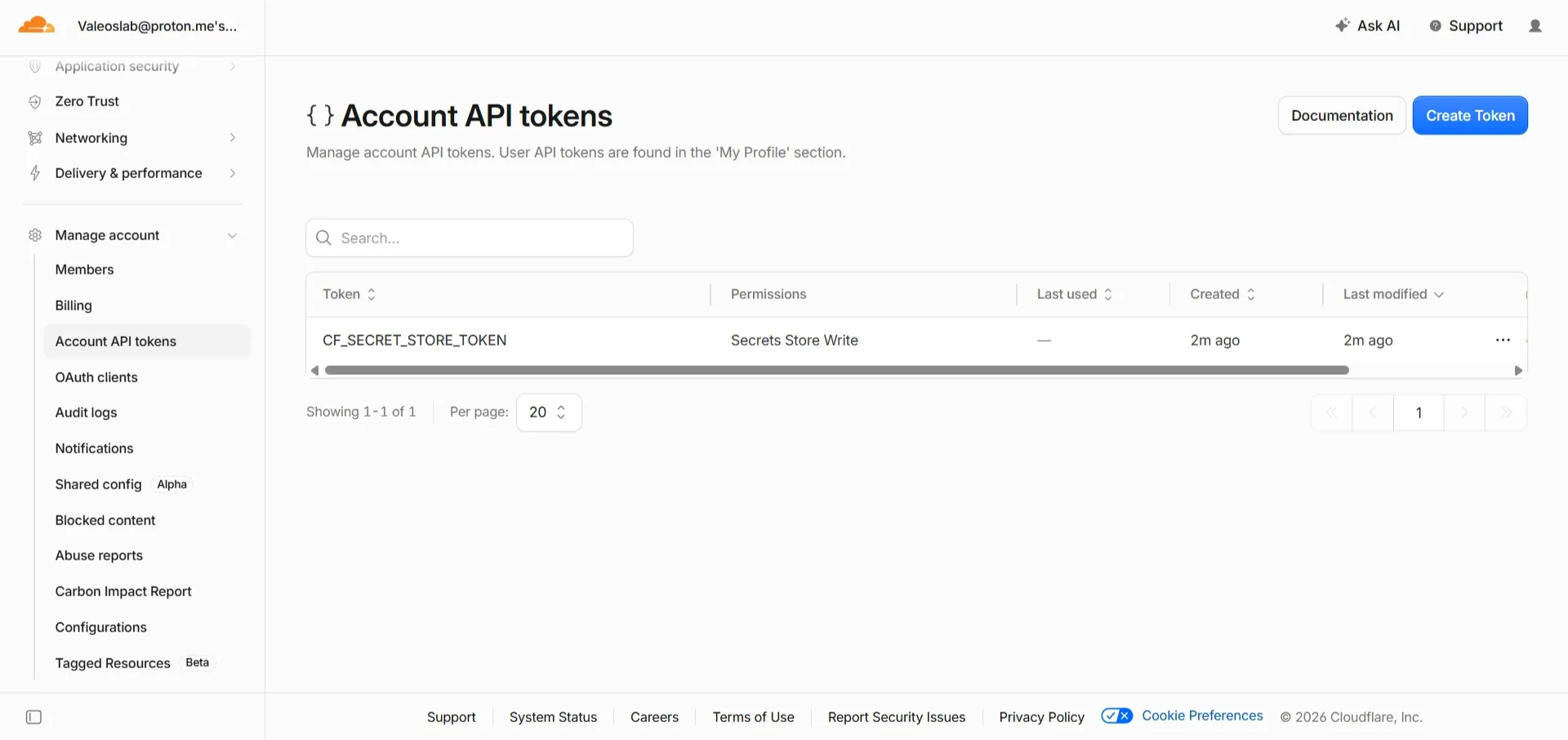
Task: Click the curly braces icon beside the title
Action: pos(320,116)
